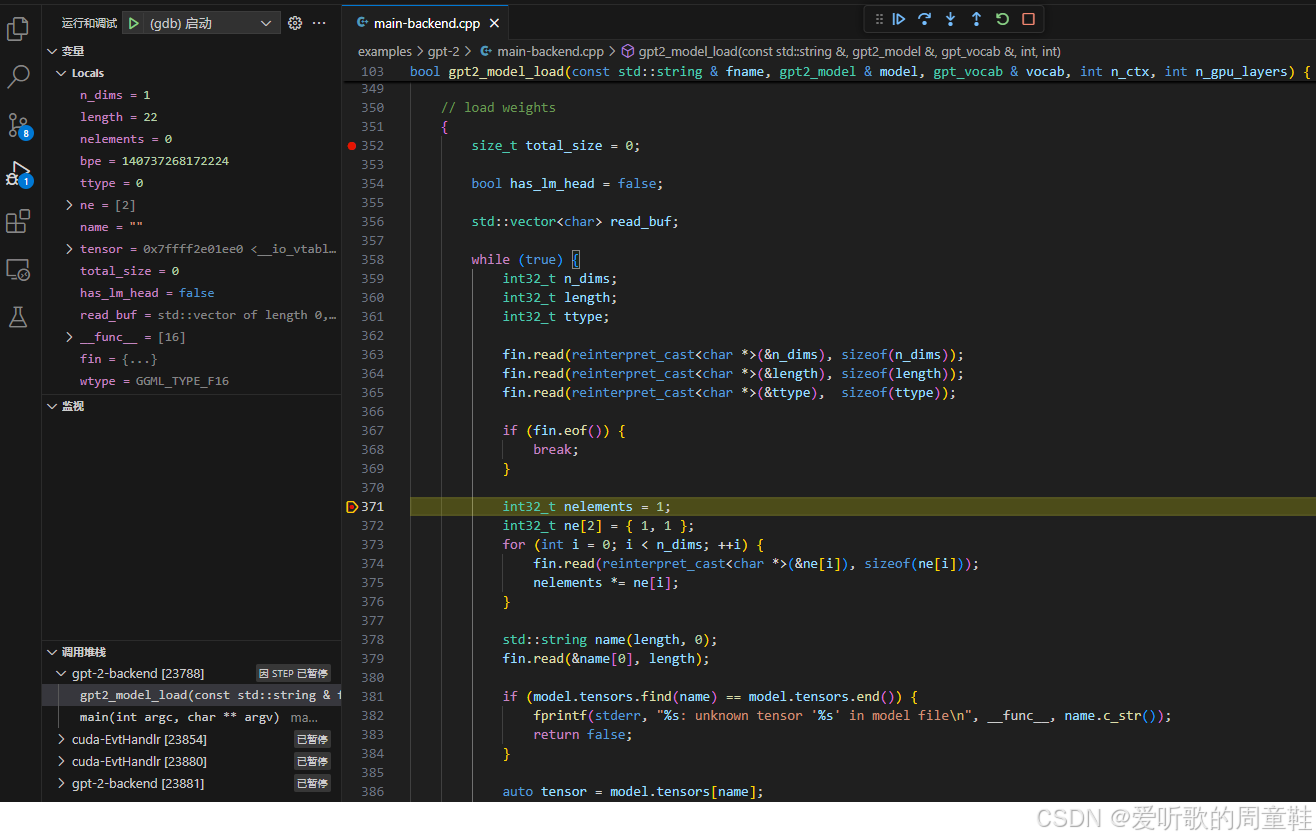Image resolution: width=1316 pixels, height=840 pixels.
Task: Open the Explorer view in activity bar
Action: pyautogui.click(x=18, y=30)
